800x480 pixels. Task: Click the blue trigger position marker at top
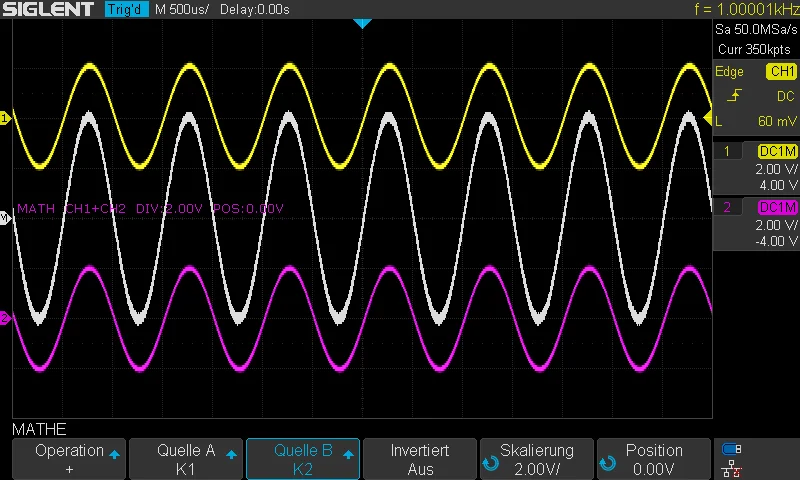(x=362, y=22)
